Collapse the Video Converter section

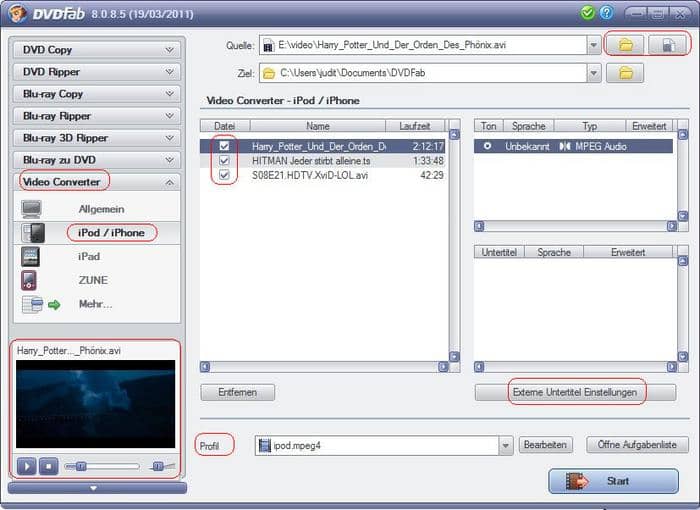pyautogui.click(x=97, y=182)
